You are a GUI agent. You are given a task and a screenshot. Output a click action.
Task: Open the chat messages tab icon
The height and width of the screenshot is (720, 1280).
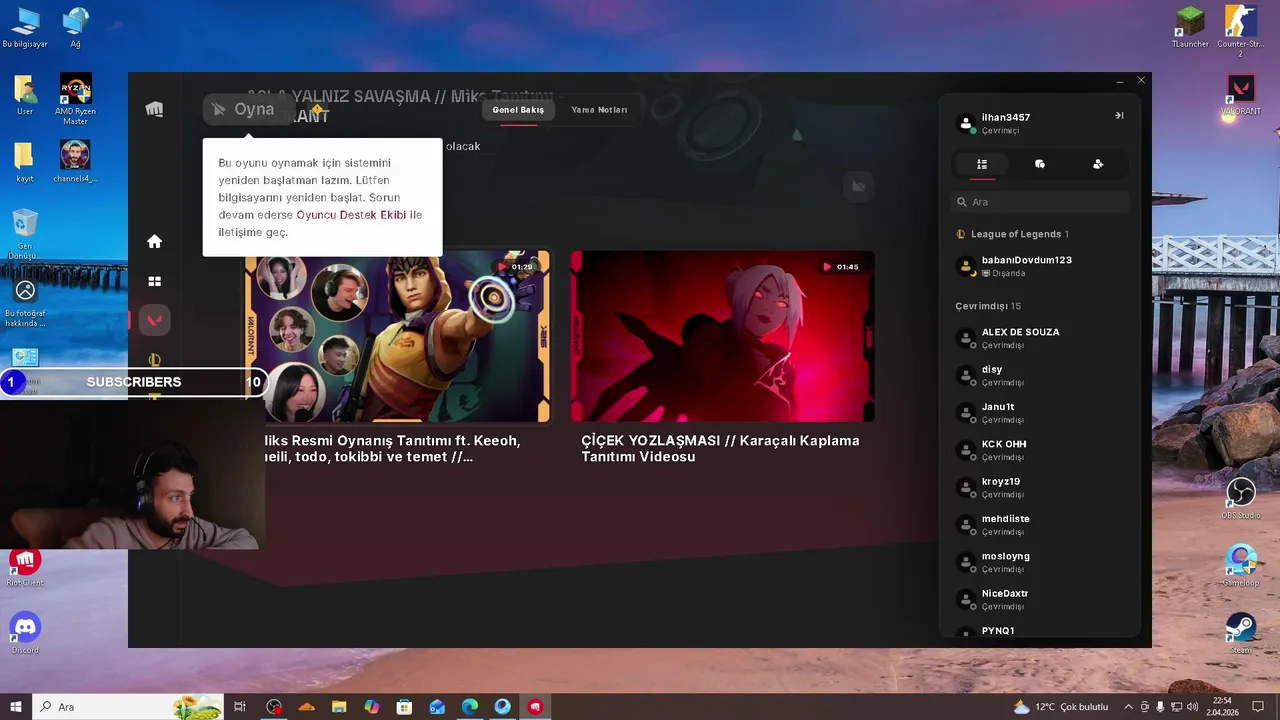(x=1040, y=164)
